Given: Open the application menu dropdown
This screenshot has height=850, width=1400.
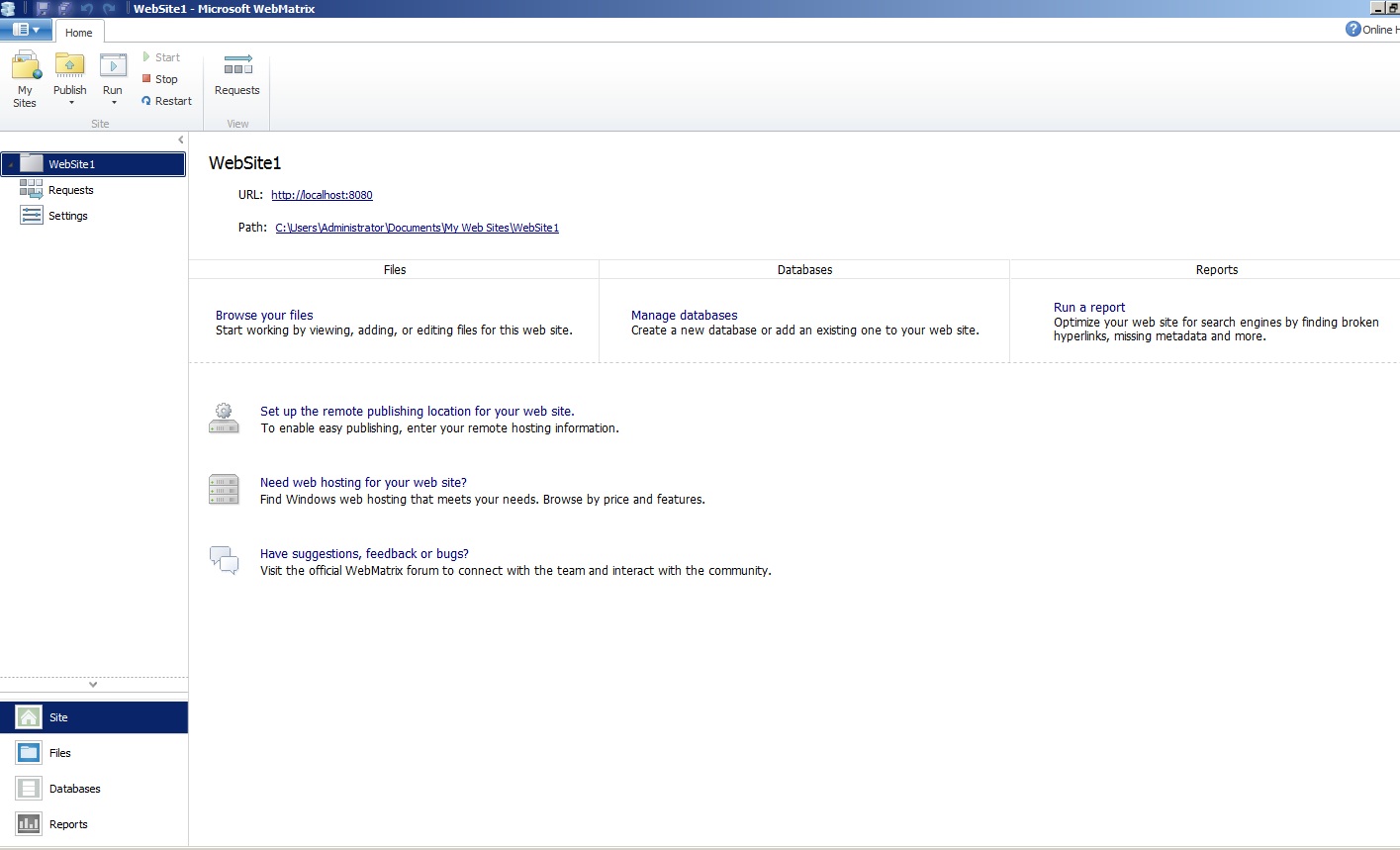Looking at the screenshot, I should 26,30.
